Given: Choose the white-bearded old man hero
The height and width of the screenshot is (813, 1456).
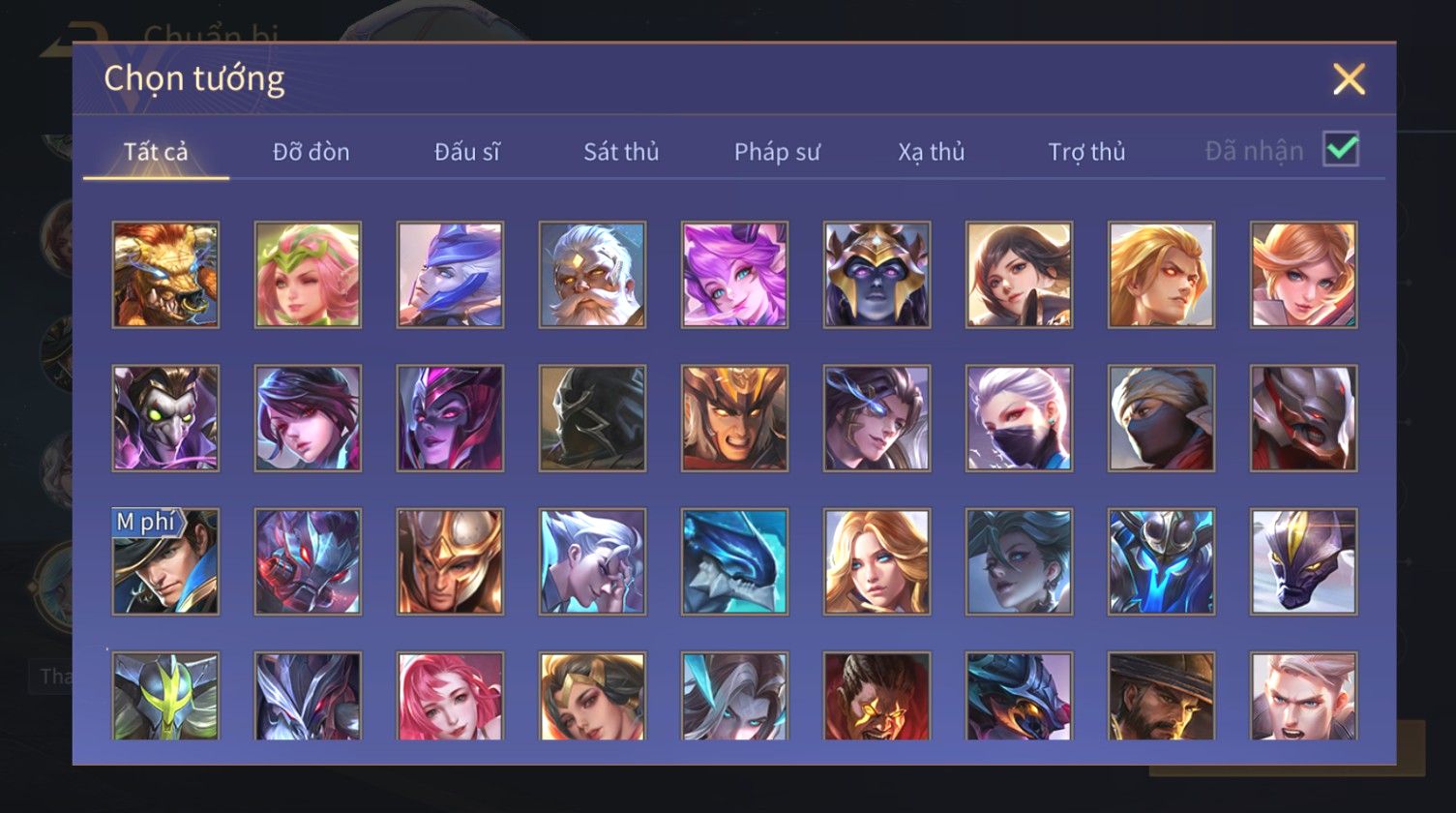Looking at the screenshot, I should coord(592,275).
